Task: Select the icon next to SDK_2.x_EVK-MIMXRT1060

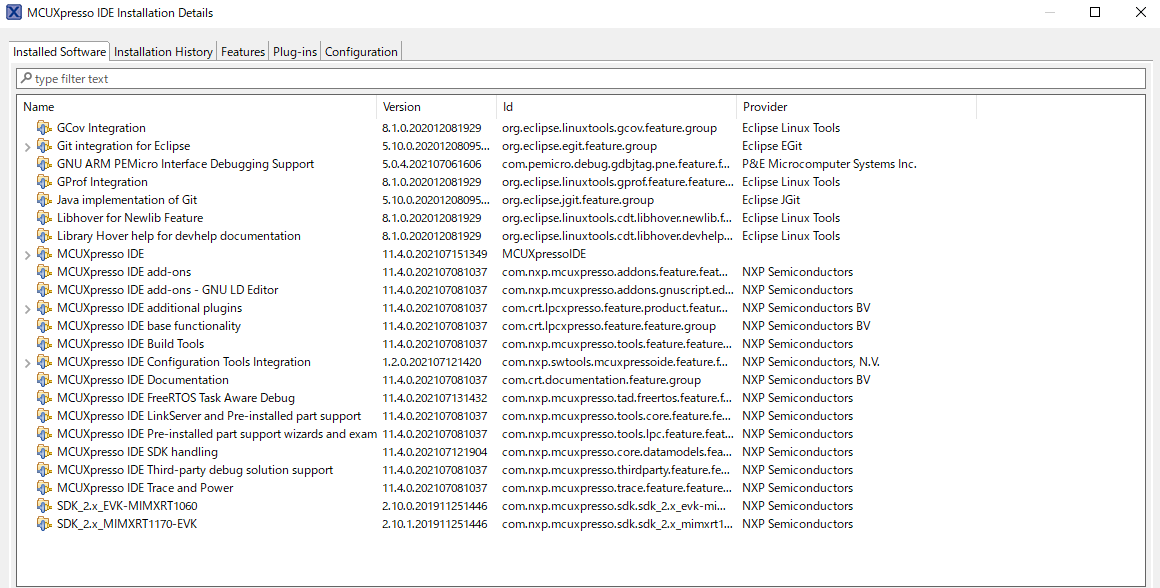Action: coord(45,506)
